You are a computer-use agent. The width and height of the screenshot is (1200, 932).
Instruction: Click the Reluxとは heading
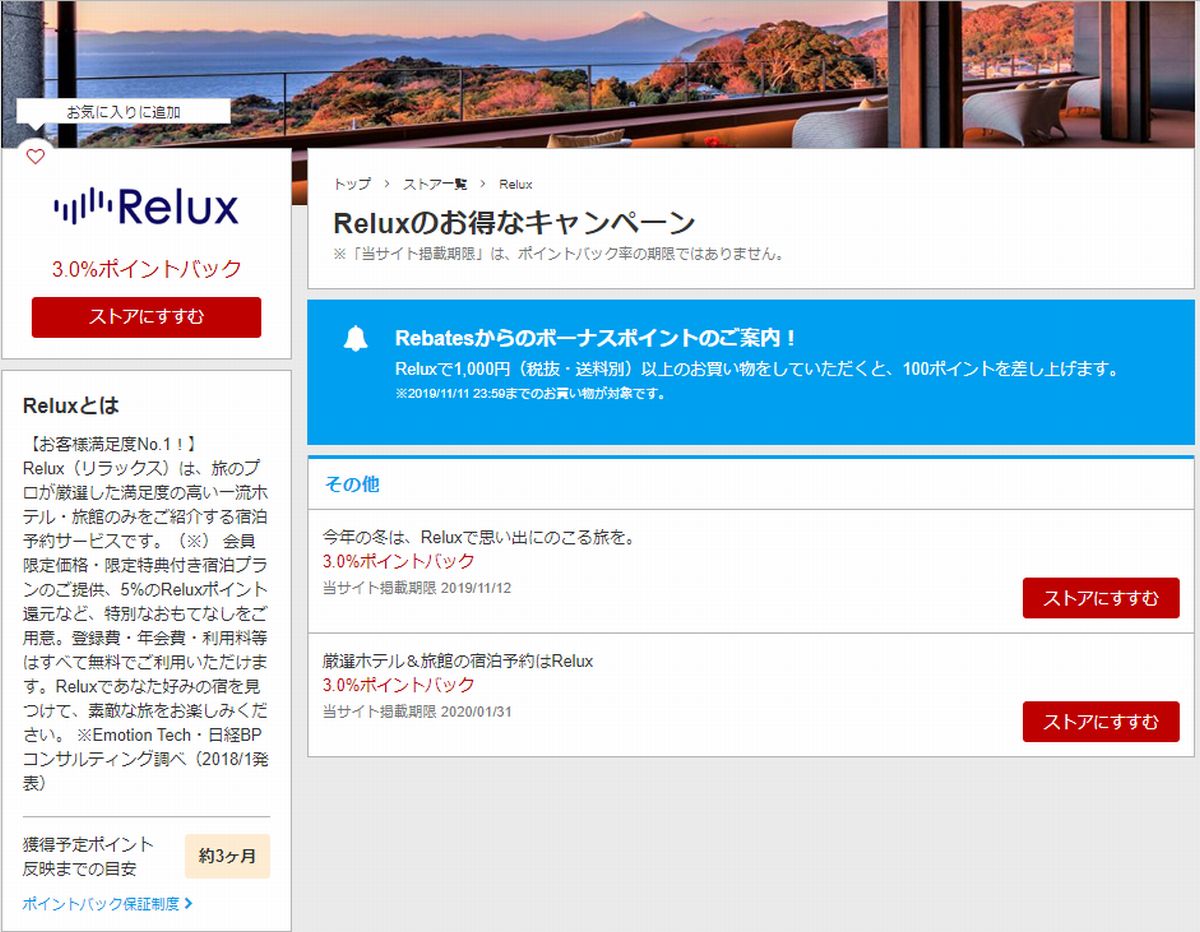click(x=70, y=406)
